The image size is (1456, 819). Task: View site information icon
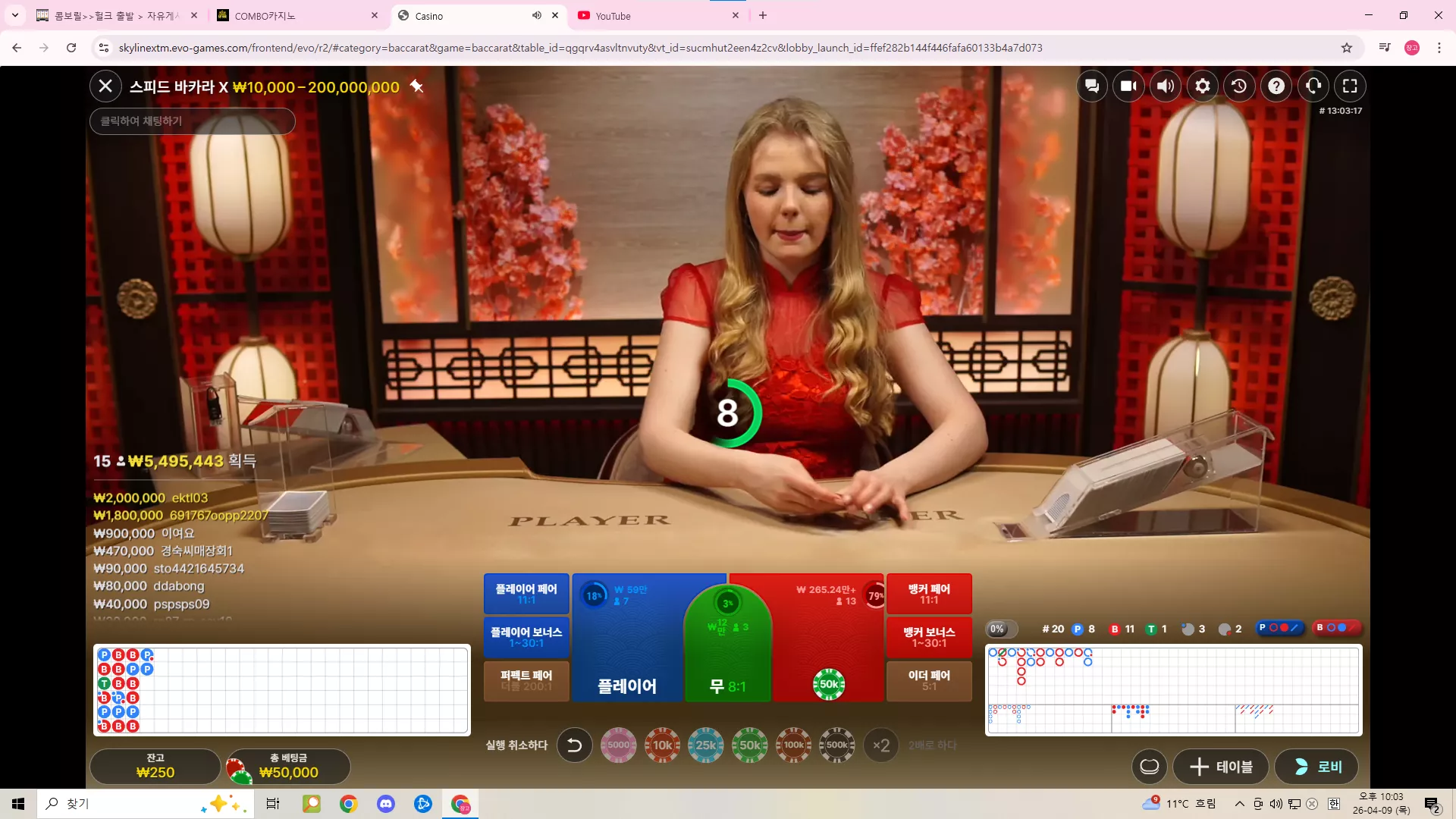[104, 48]
